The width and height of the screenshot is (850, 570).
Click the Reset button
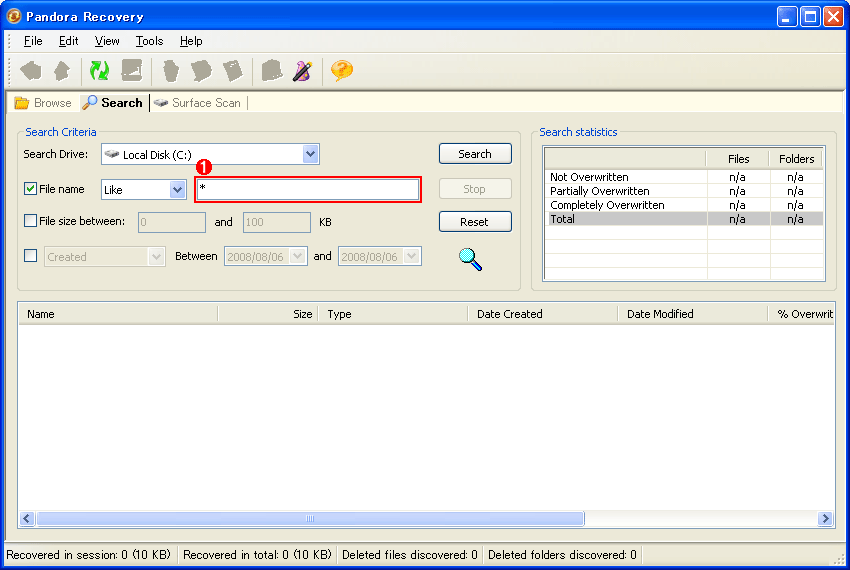pyautogui.click(x=475, y=221)
